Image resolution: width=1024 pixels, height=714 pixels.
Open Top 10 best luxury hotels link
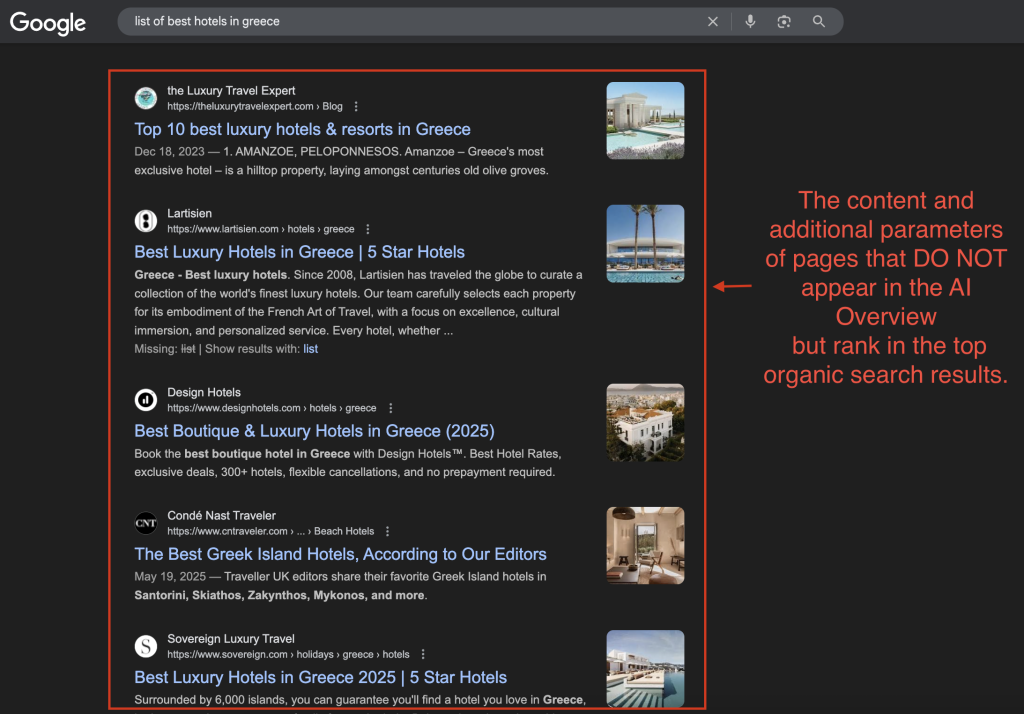pyautogui.click(x=302, y=129)
